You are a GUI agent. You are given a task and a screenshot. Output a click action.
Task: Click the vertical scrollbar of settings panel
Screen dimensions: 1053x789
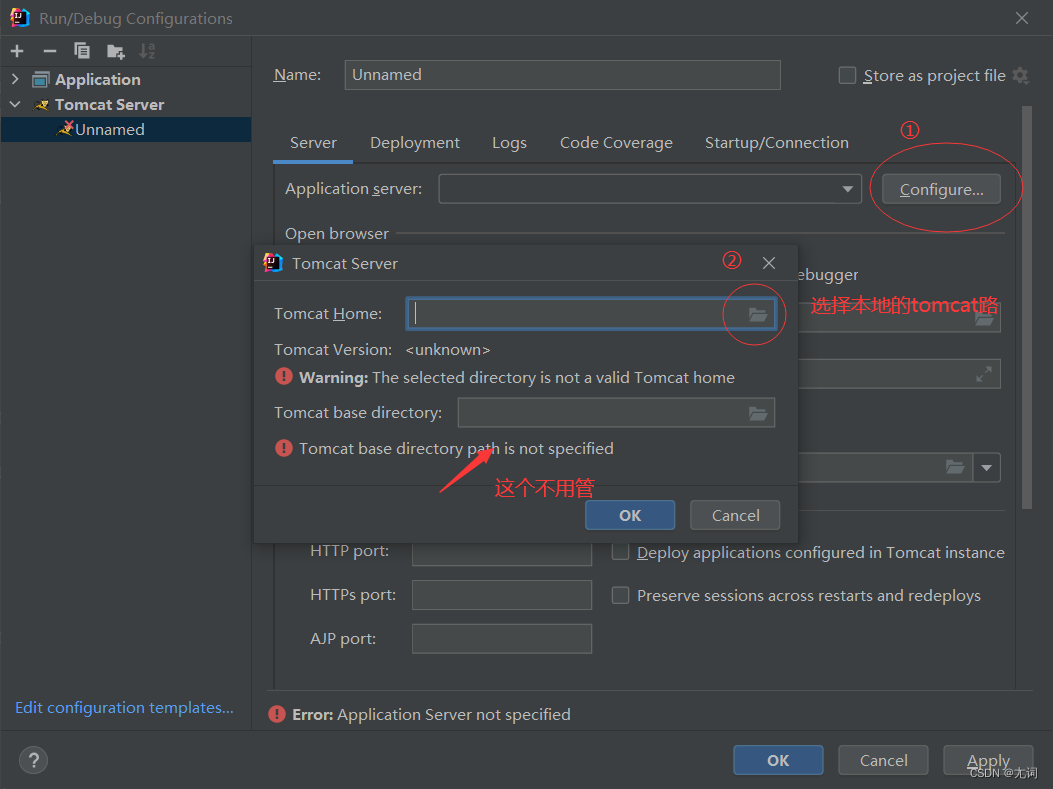1027,308
